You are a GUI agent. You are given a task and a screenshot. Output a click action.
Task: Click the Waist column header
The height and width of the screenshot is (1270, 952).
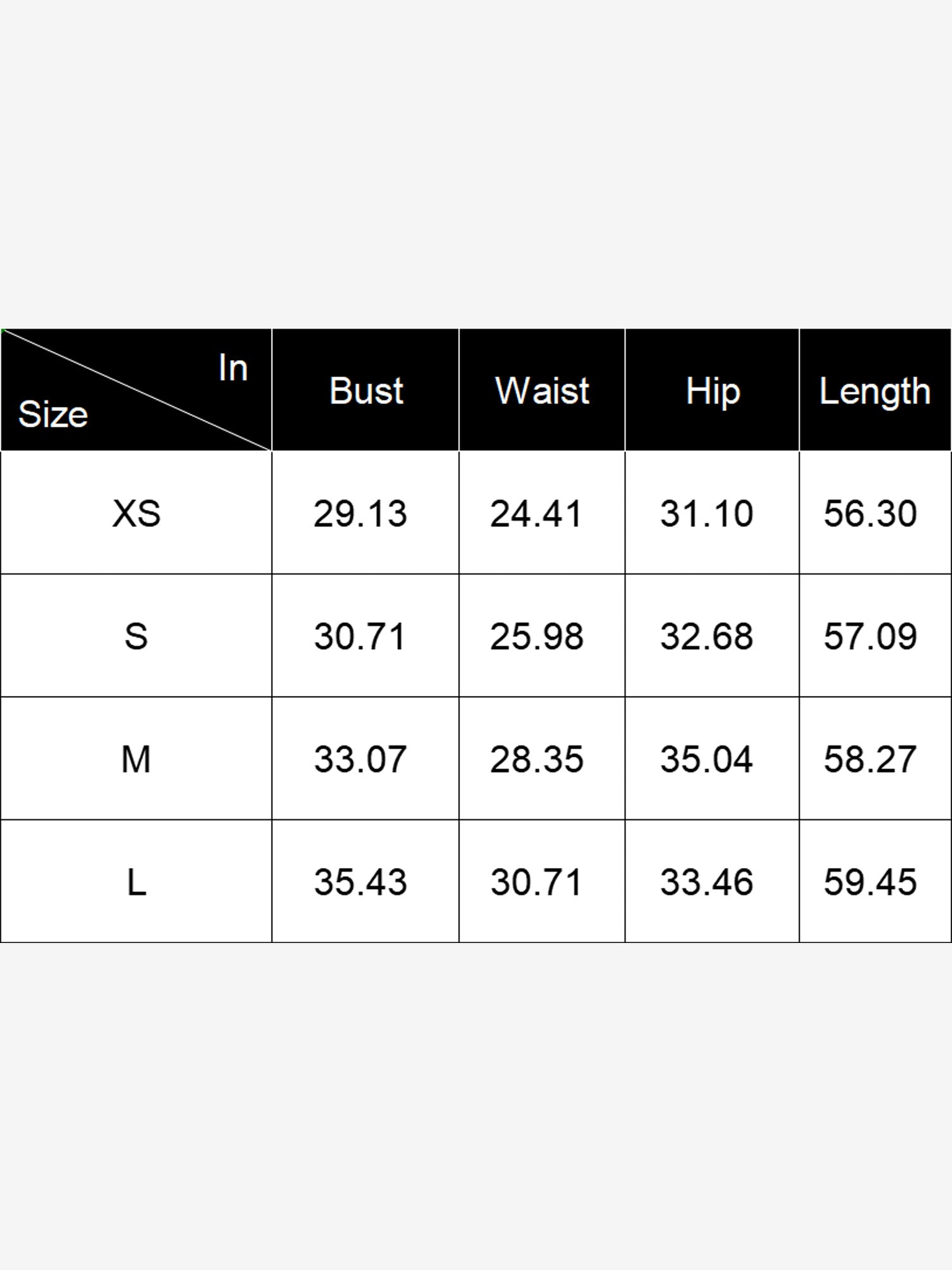pos(542,391)
